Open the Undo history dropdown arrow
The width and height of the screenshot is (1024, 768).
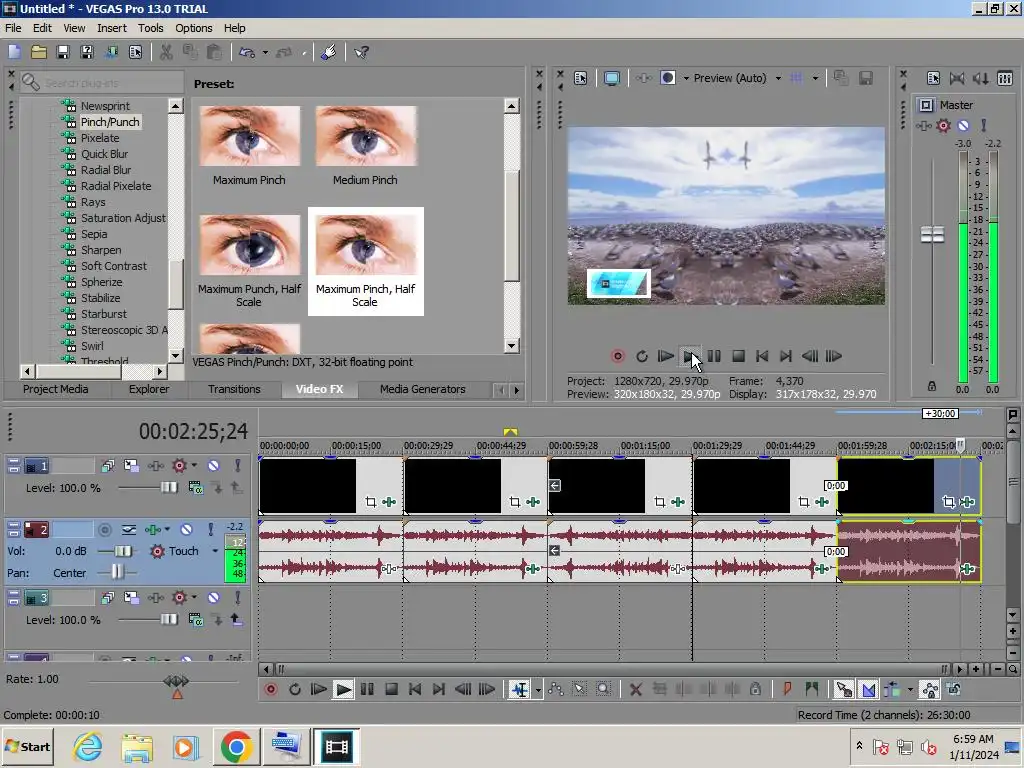point(265,52)
